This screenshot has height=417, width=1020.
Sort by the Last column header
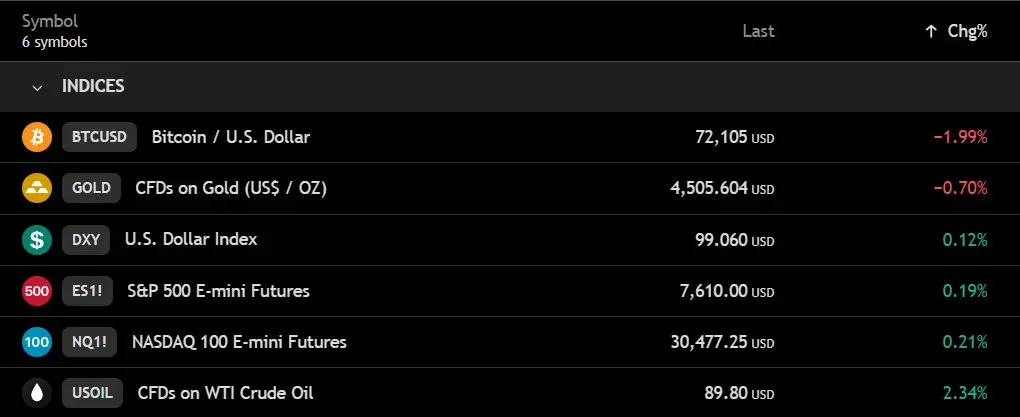758,31
